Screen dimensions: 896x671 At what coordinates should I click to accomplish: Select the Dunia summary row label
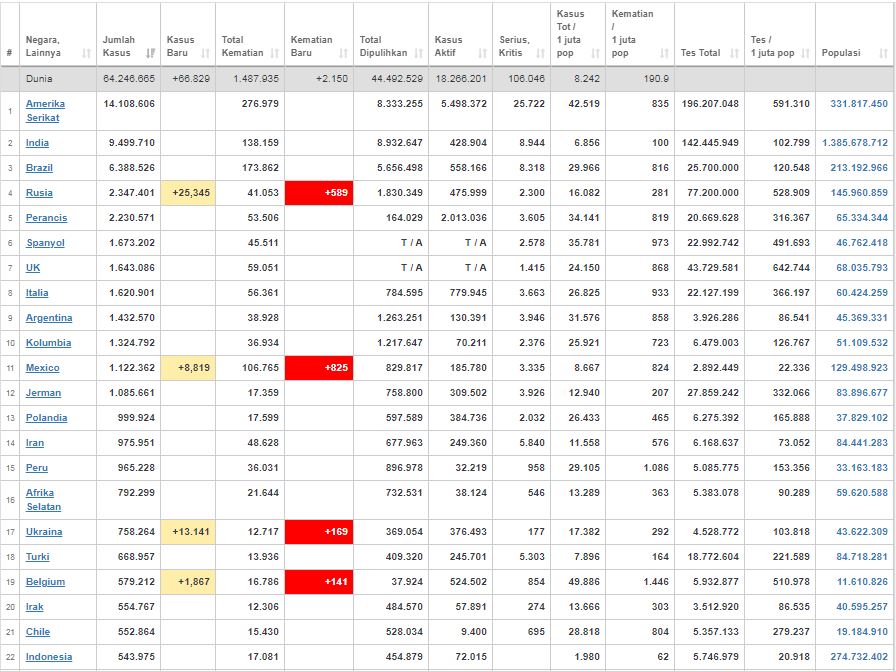point(39,79)
